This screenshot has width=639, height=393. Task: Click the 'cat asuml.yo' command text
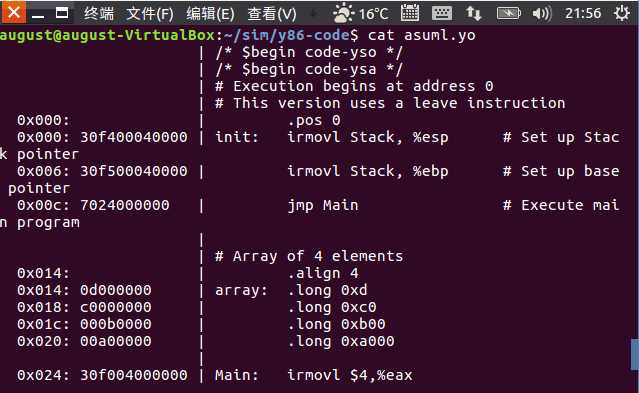pos(421,35)
